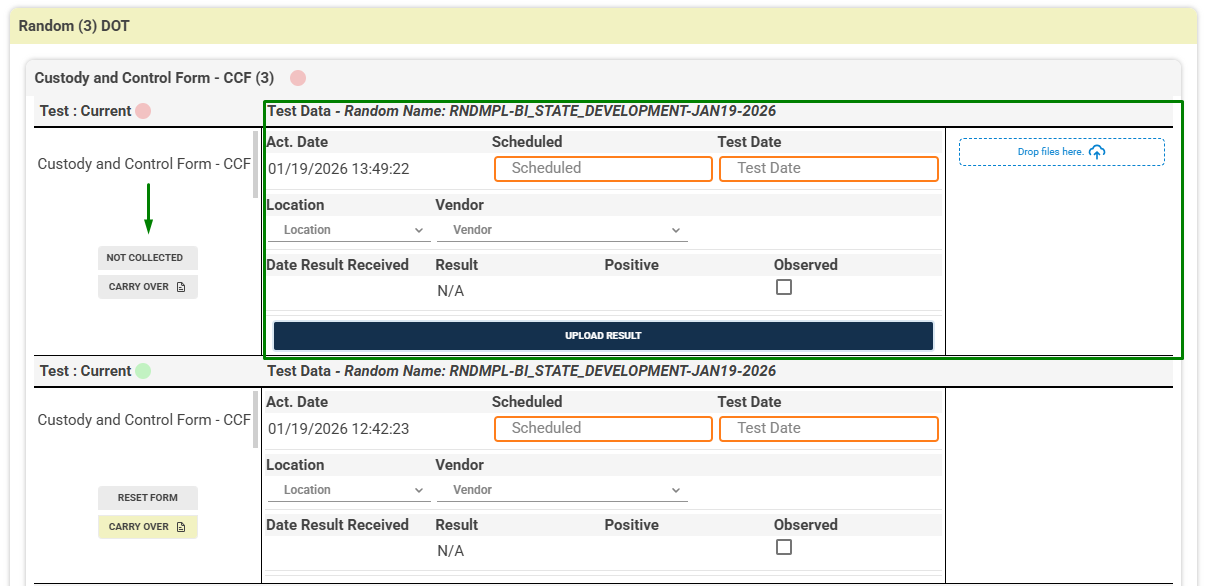Check Observed box in the 13:49:22 test row
Screen dimensions: 1206x586
(x=784, y=287)
